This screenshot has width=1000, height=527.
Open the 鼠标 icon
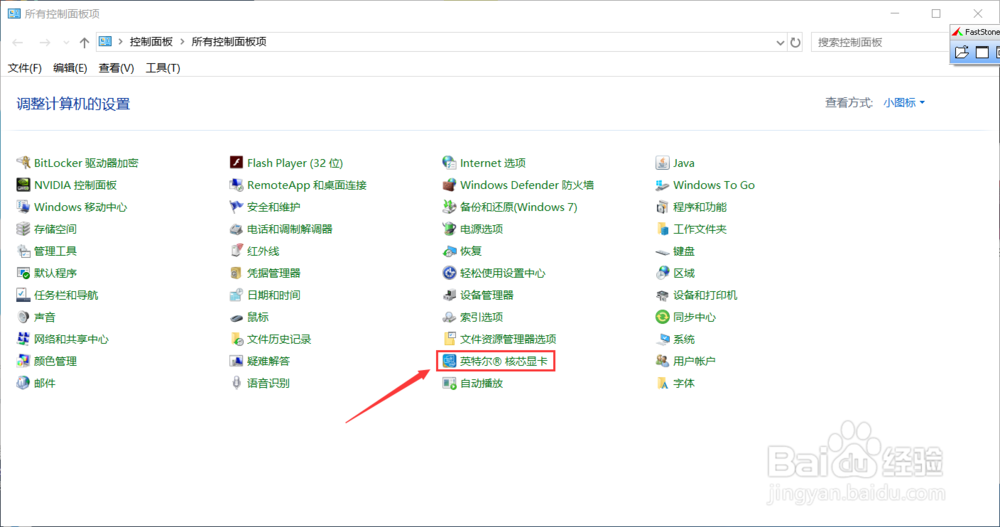(x=237, y=317)
